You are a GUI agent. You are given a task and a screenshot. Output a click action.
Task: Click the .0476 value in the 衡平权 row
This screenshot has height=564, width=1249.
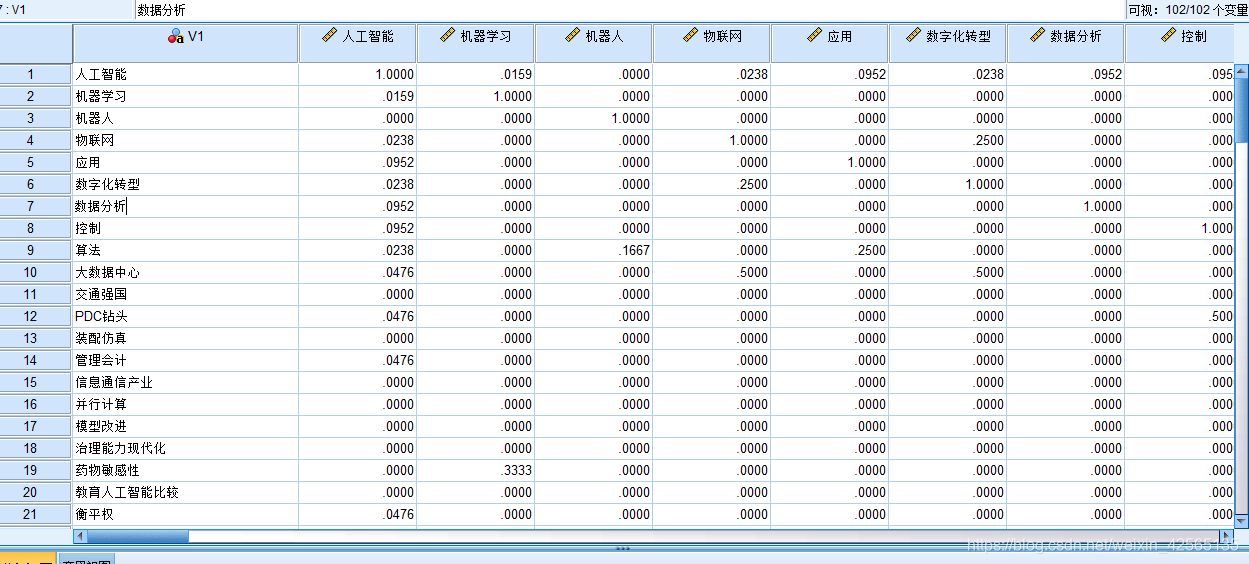click(x=398, y=514)
